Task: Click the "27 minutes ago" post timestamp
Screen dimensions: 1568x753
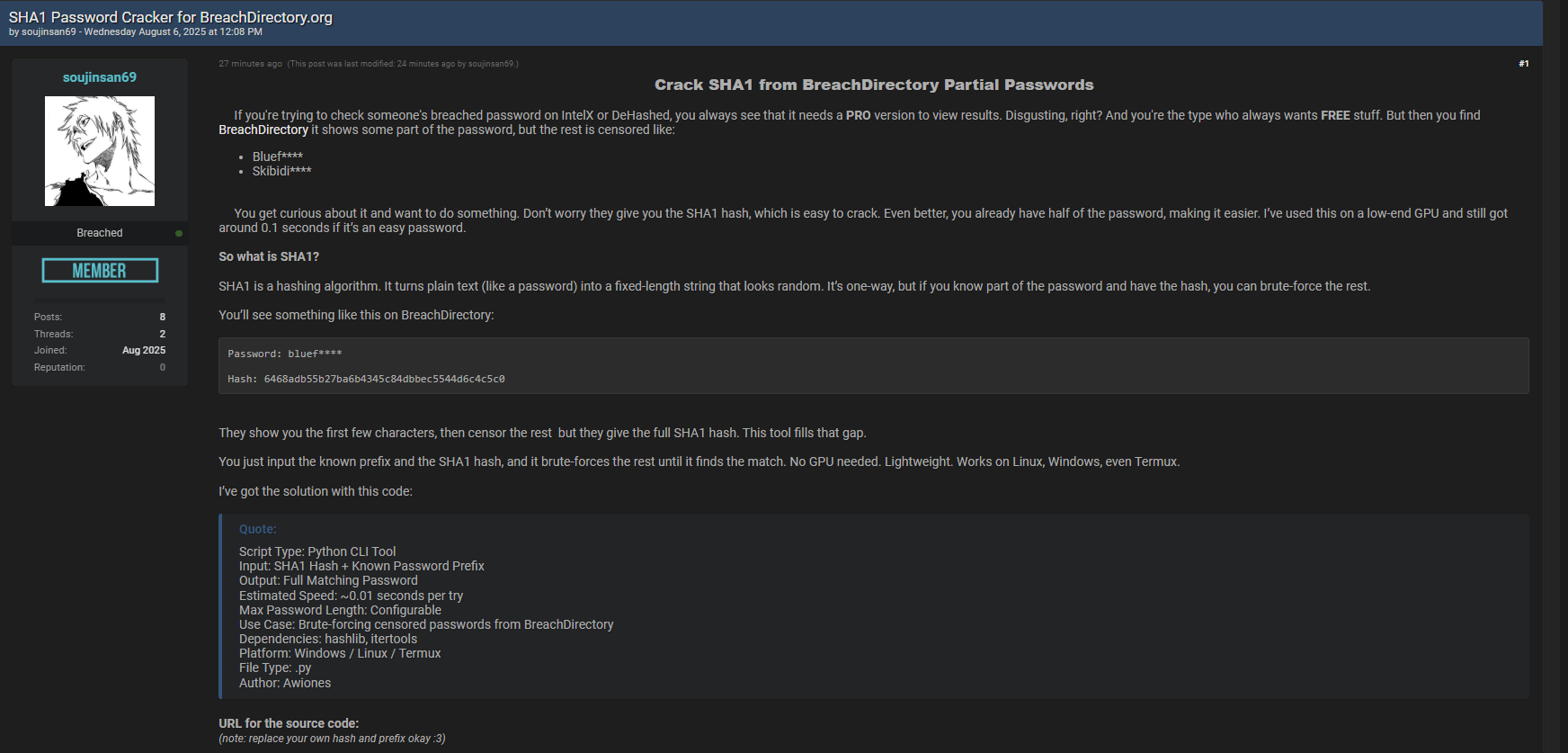Action: [x=250, y=64]
